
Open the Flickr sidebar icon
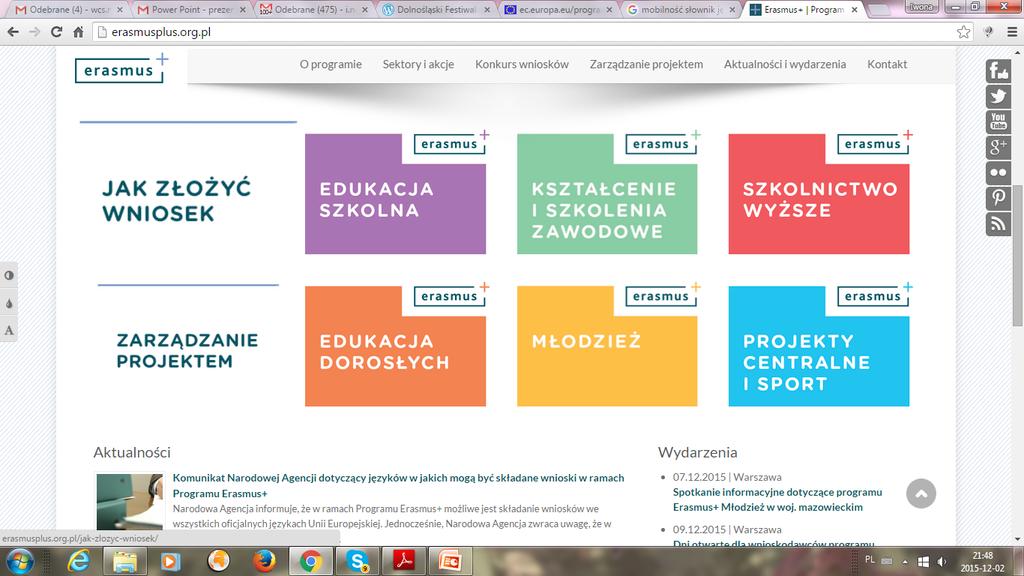point(998,173)
